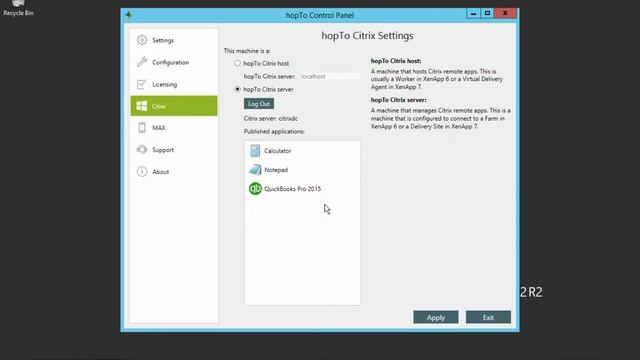This screenshot has height=360, width=640.
Task: Click the Support lifebuoy icon
Action: point(142,150)
